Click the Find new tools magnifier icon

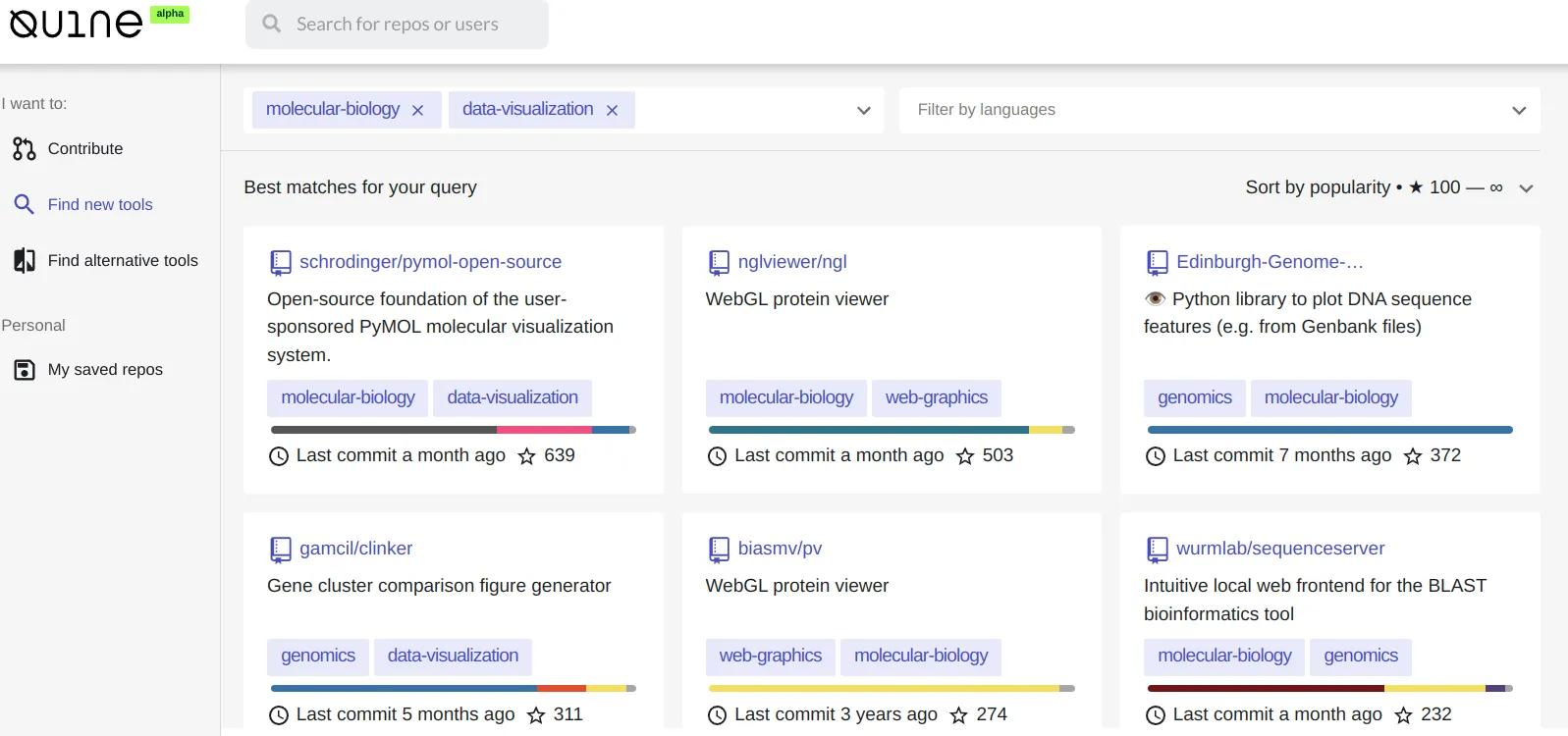tap(24, 204)
